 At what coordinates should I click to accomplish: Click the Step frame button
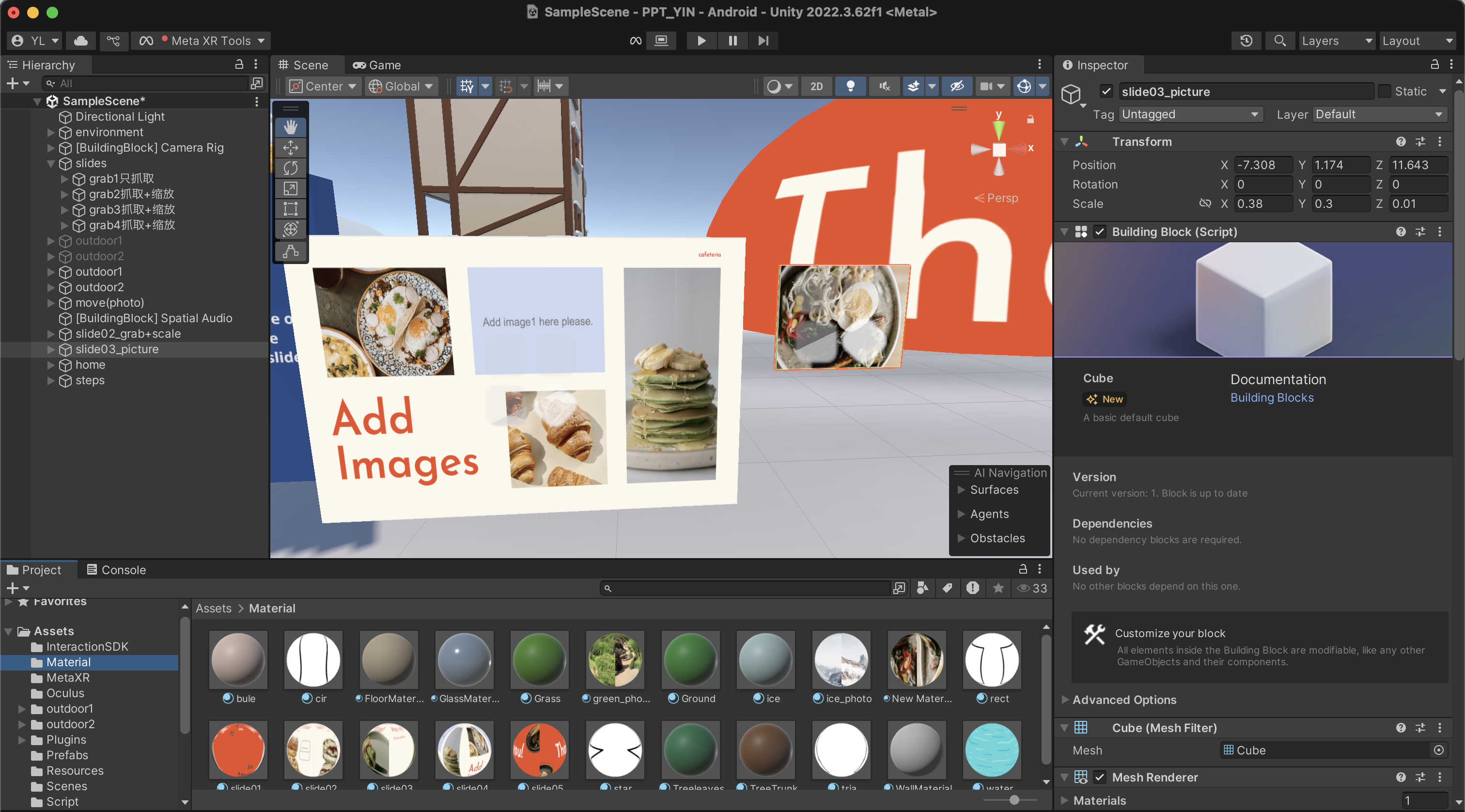763,40
